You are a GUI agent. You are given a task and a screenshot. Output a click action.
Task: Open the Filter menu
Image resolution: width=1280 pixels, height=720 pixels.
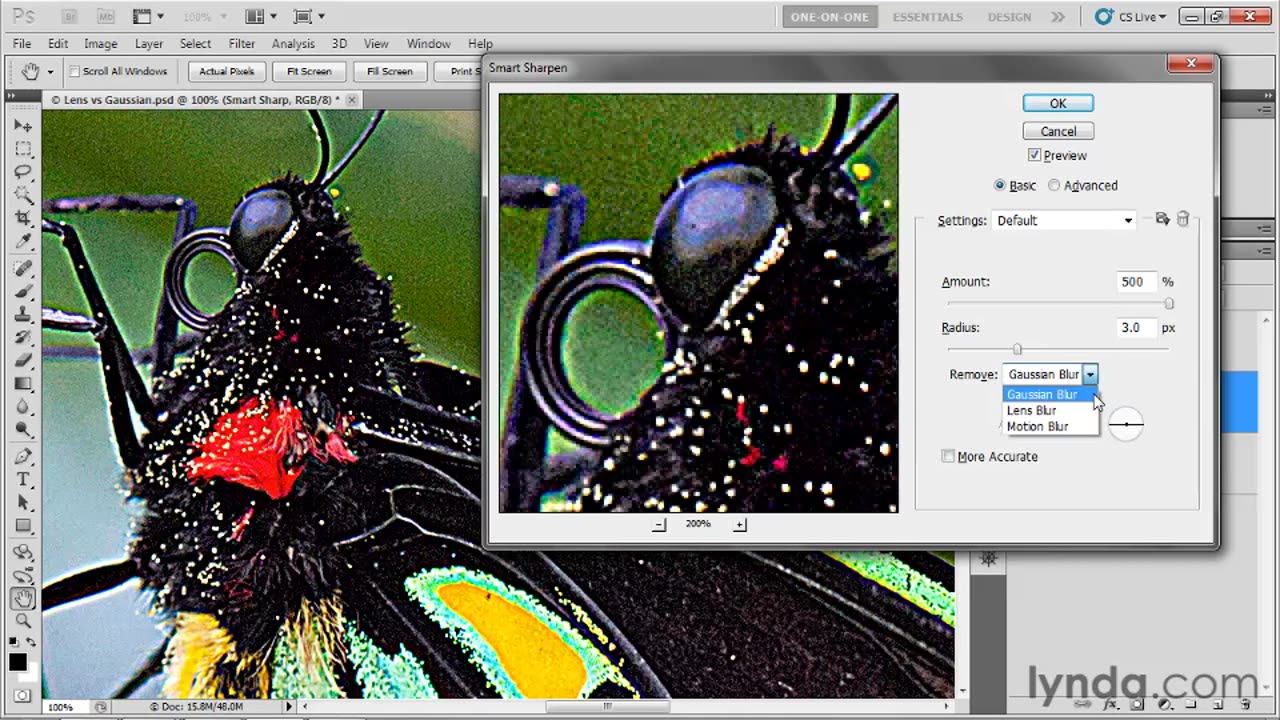pos(241,44)
